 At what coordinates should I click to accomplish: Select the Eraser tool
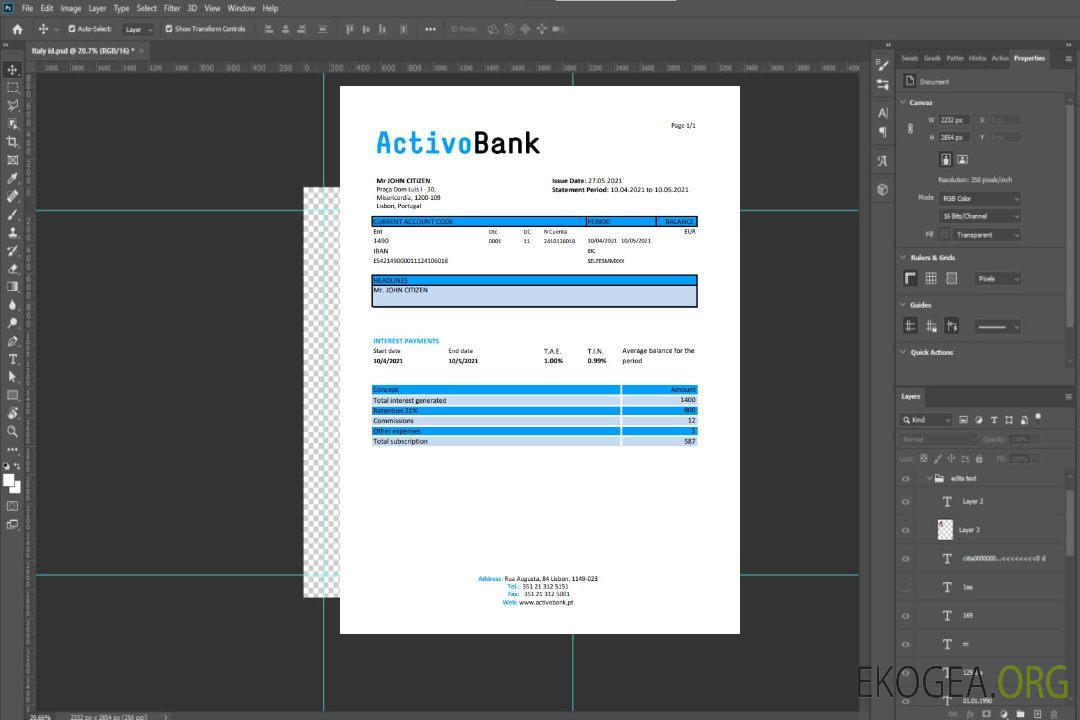coord(12,269)
